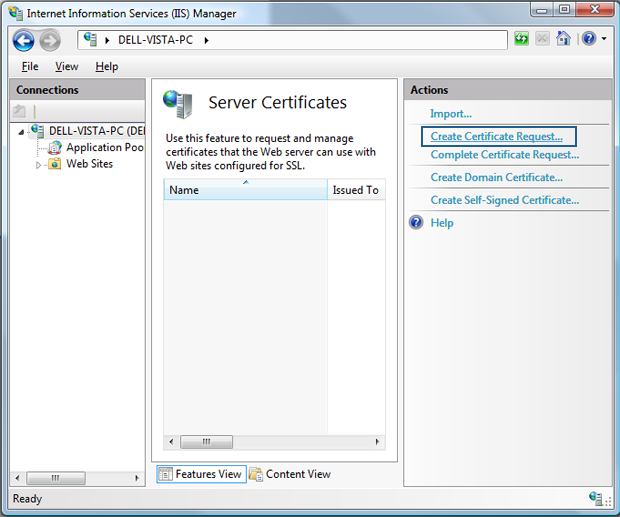The width and height of the screenshot is (620, 517).
Task: Open the Help toolbar dropdown arrow
Action: click(604, 40)
